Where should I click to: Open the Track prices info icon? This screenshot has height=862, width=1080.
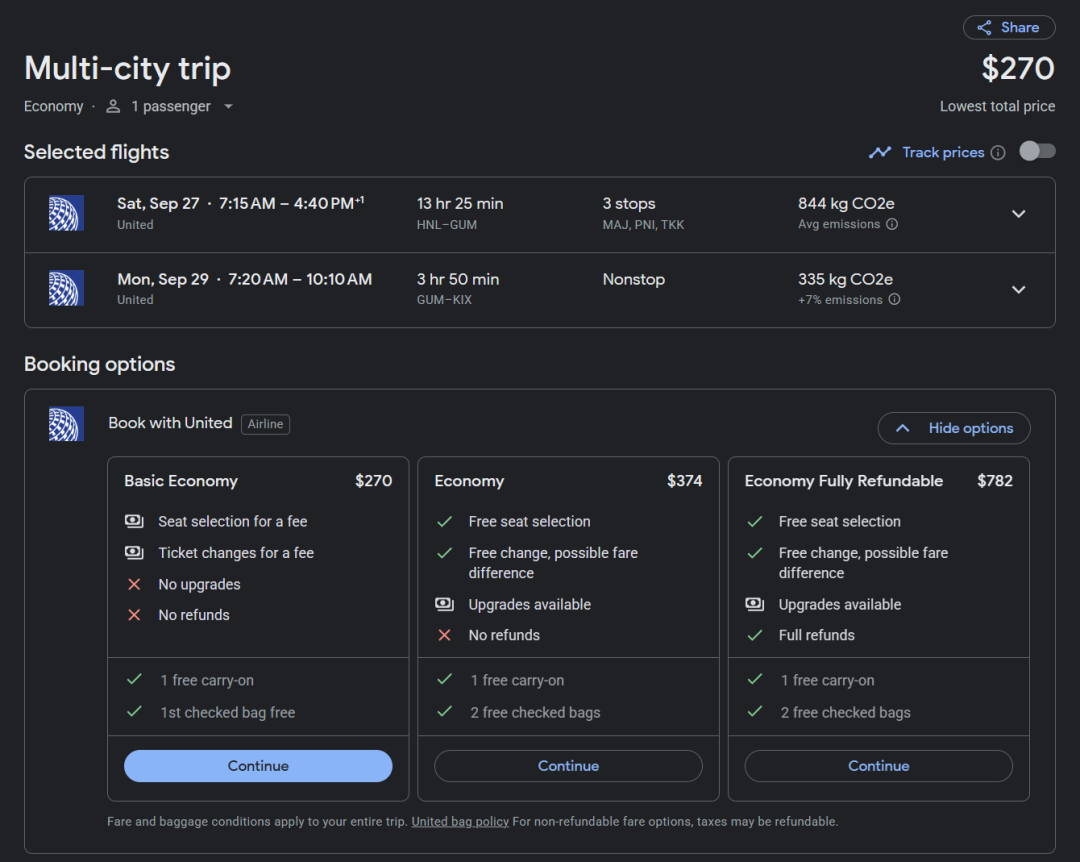point(997,153)
